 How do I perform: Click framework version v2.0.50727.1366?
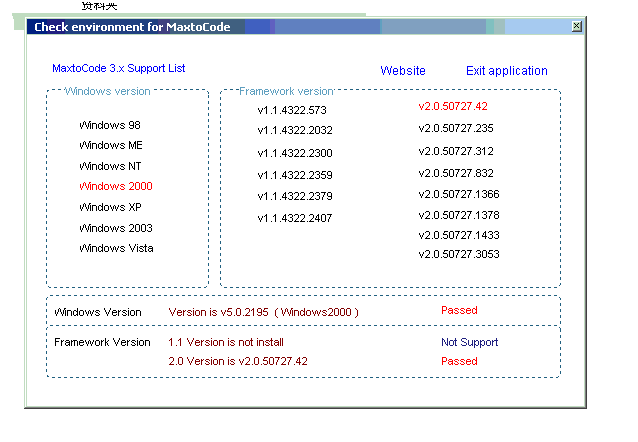pyautogui.click(x=459, y=194)
